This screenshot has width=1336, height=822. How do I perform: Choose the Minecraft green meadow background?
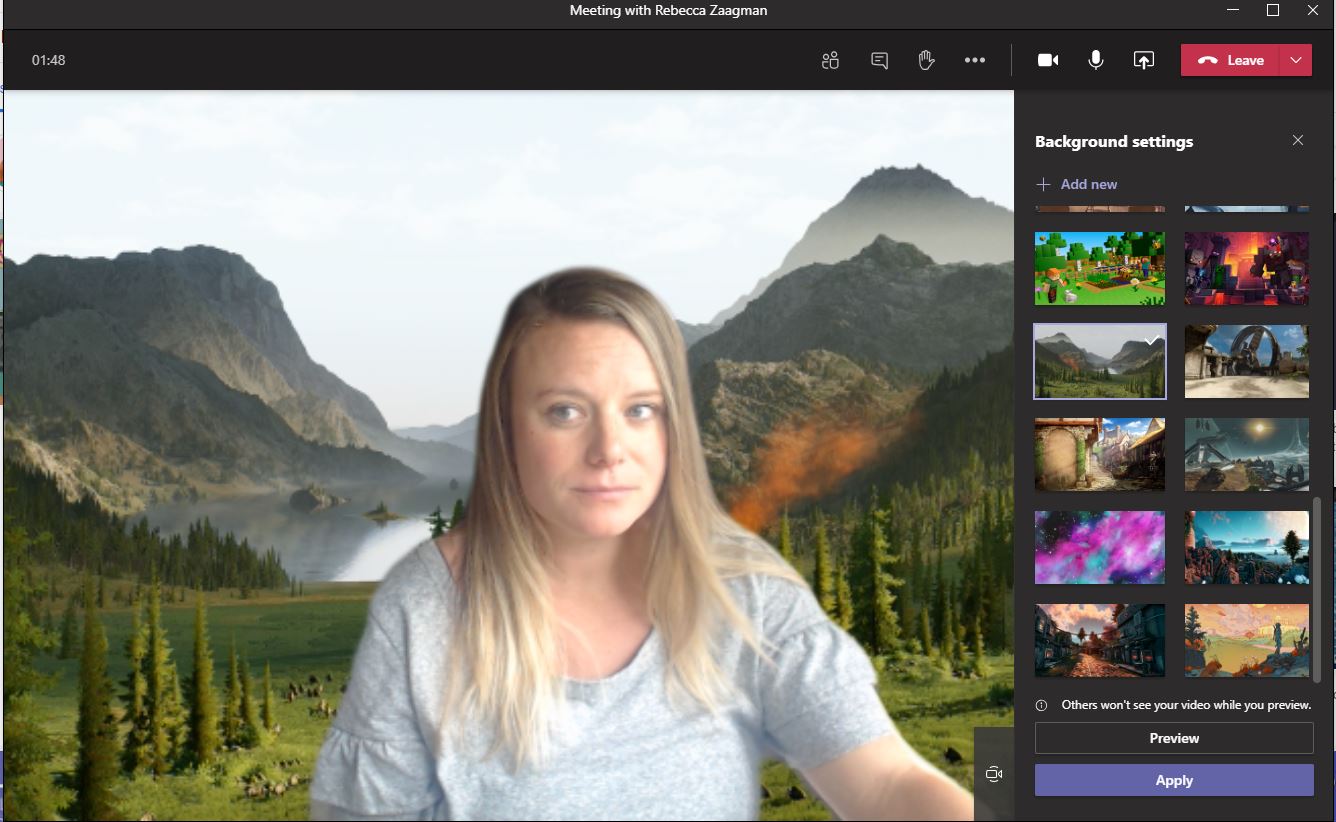[x=1100, y=268]
